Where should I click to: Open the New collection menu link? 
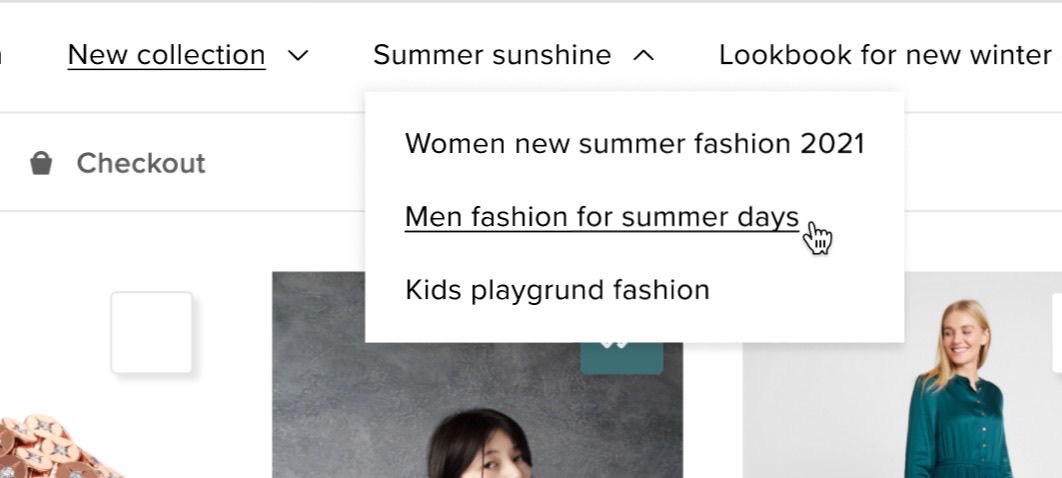pos(167,55)
